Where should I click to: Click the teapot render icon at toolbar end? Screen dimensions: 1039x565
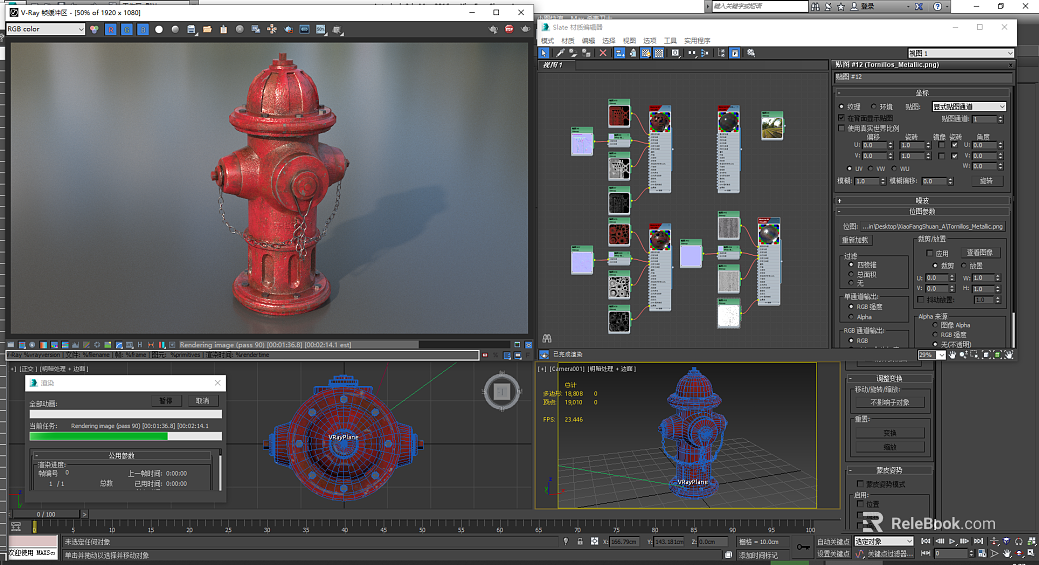click(x=525, y=29)
